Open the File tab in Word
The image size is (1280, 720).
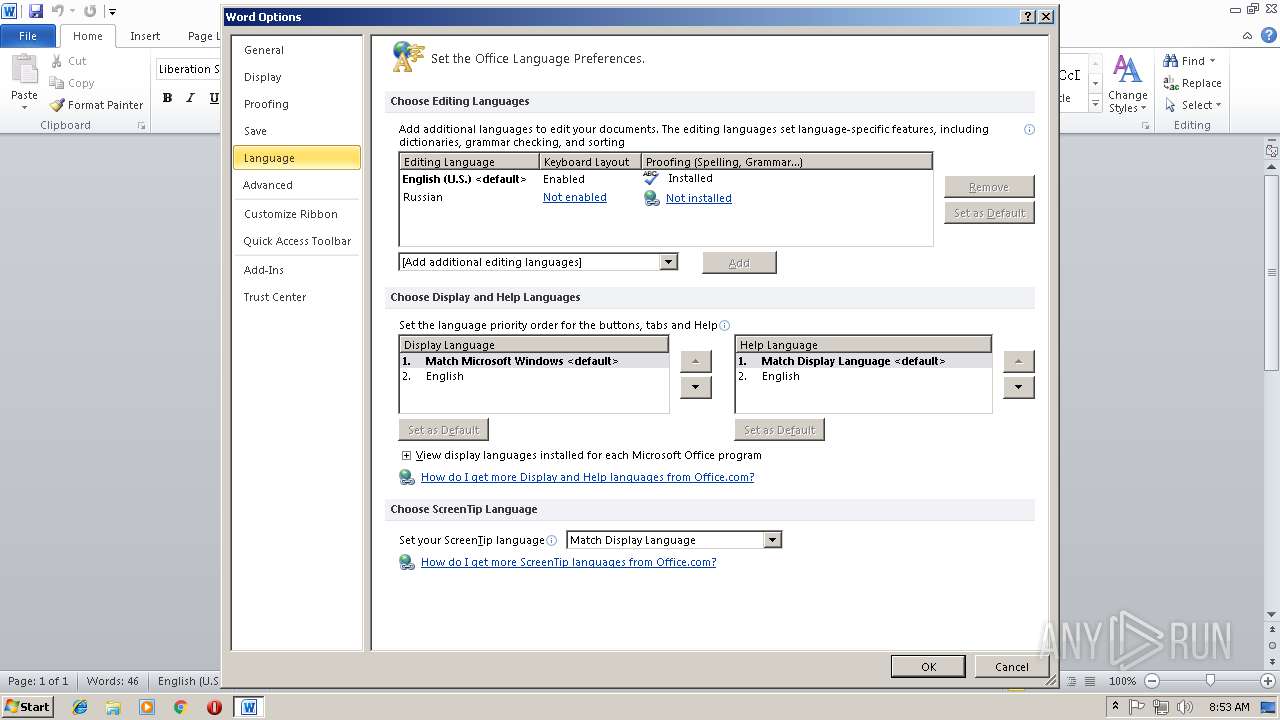(x=28, y=36)
